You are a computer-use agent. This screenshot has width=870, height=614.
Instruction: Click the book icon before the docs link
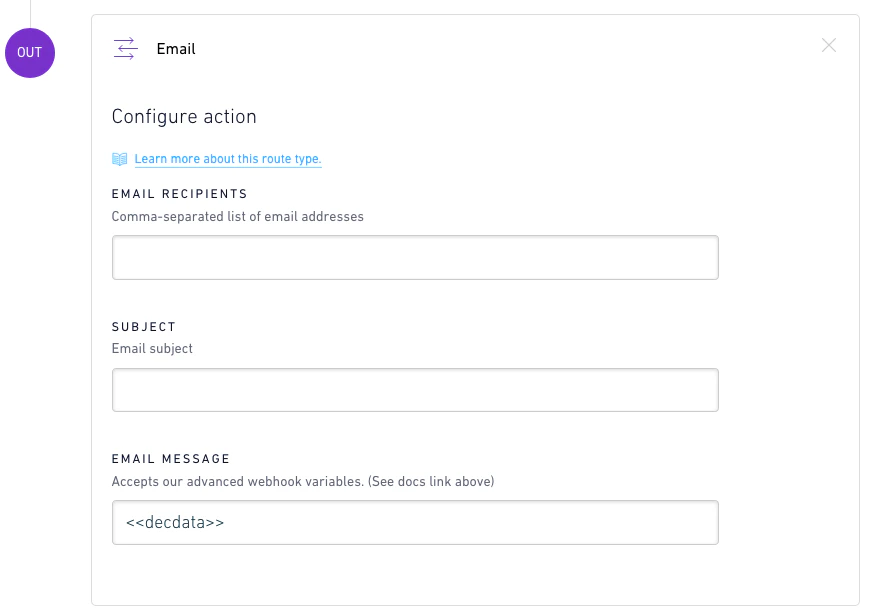(x=119, y=158)
